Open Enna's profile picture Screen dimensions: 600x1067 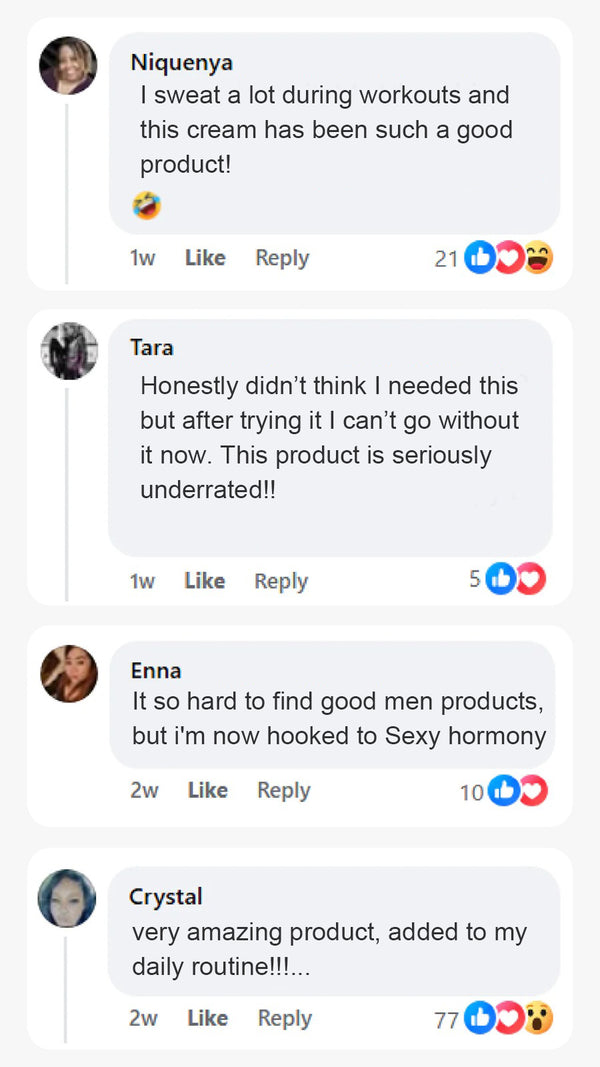68,673
